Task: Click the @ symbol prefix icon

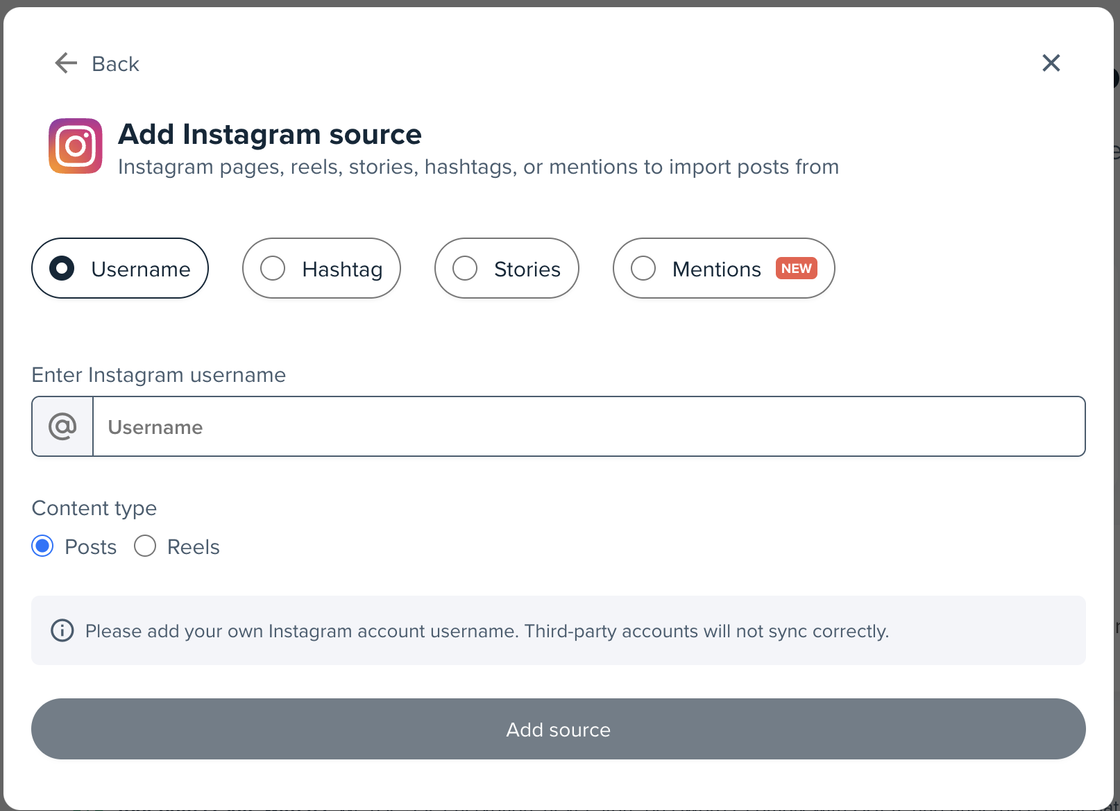Action: (x=63, y=427)
